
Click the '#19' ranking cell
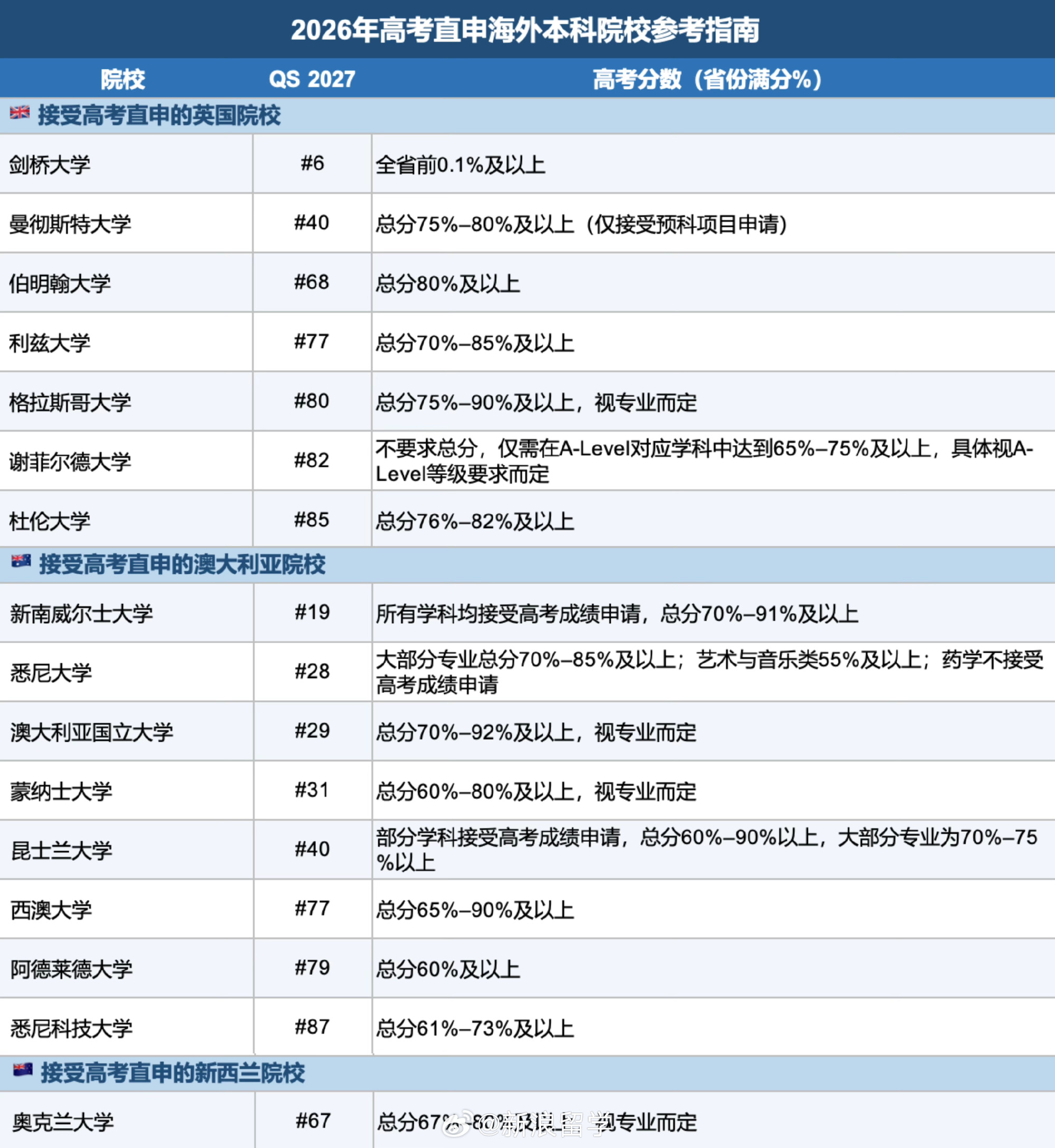[312, 612]
